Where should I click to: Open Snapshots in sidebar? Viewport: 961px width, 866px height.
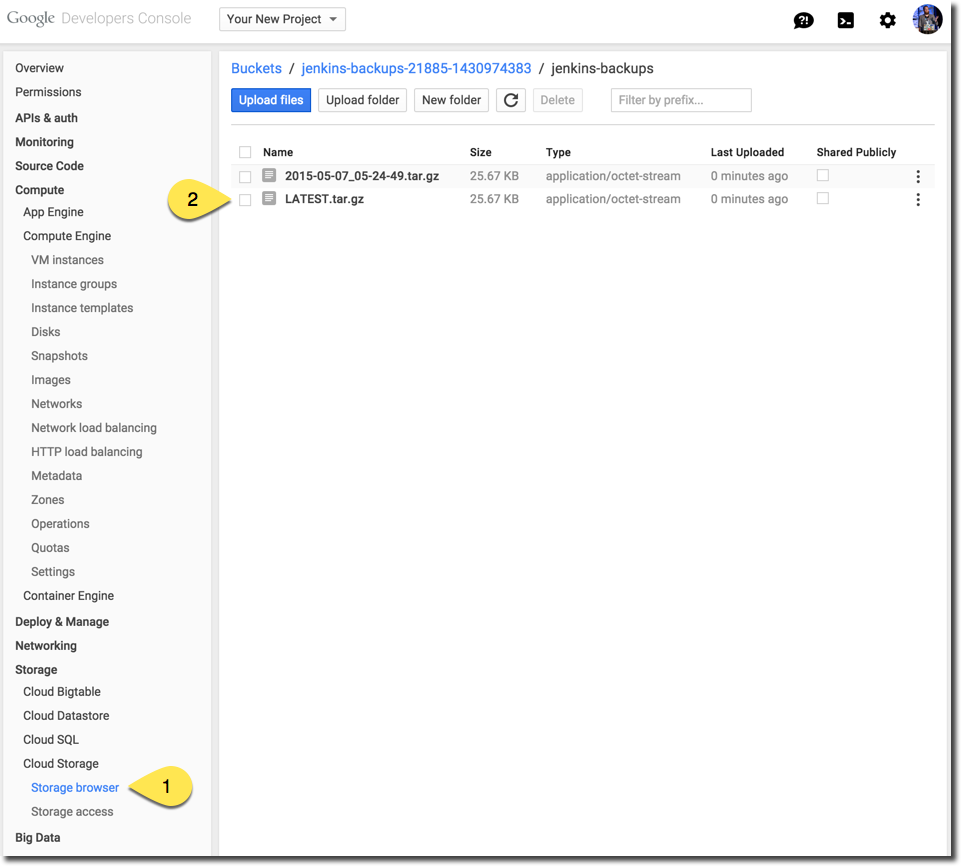59,356
